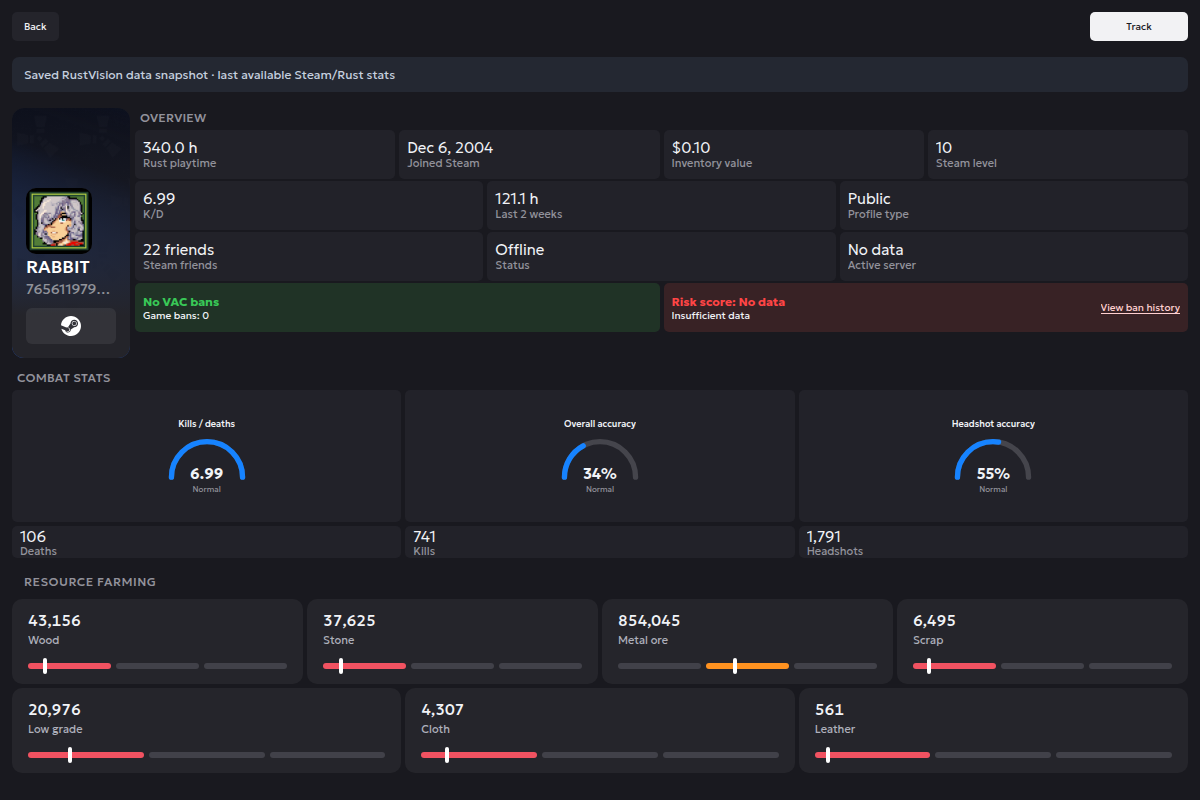Click the Low grade progress bar

point(206,755)
